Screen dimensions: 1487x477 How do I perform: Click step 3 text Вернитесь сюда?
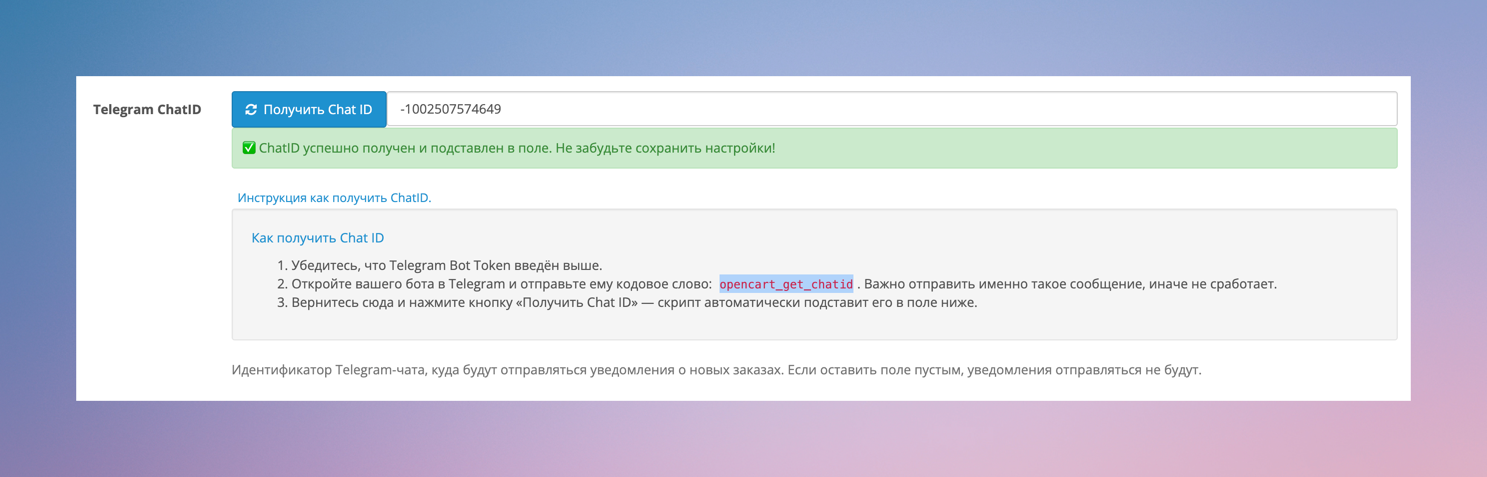[340, 302]
